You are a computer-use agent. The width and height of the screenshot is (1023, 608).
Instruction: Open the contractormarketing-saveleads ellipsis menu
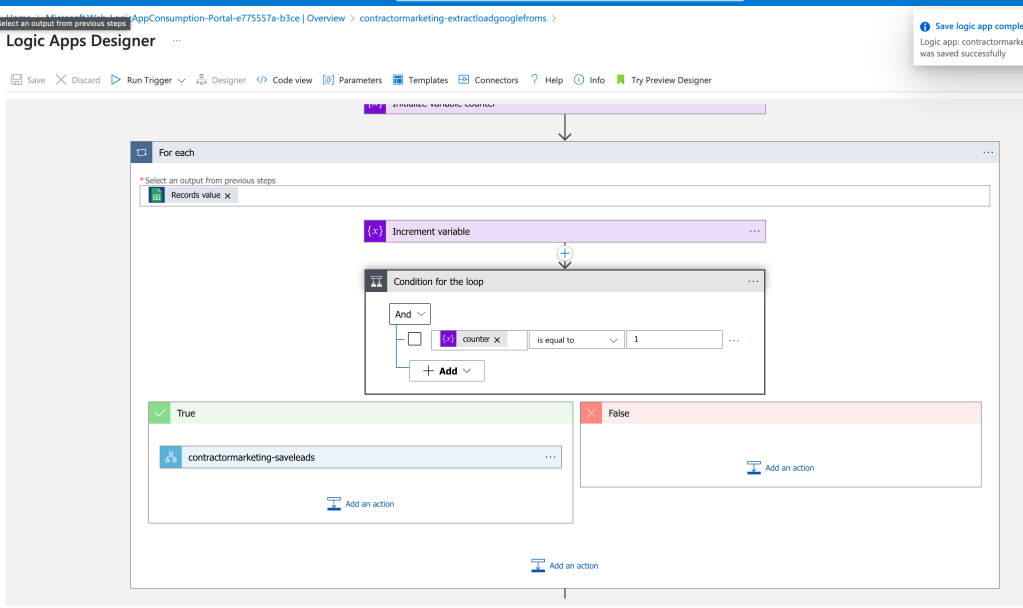[x=551, y=457]
